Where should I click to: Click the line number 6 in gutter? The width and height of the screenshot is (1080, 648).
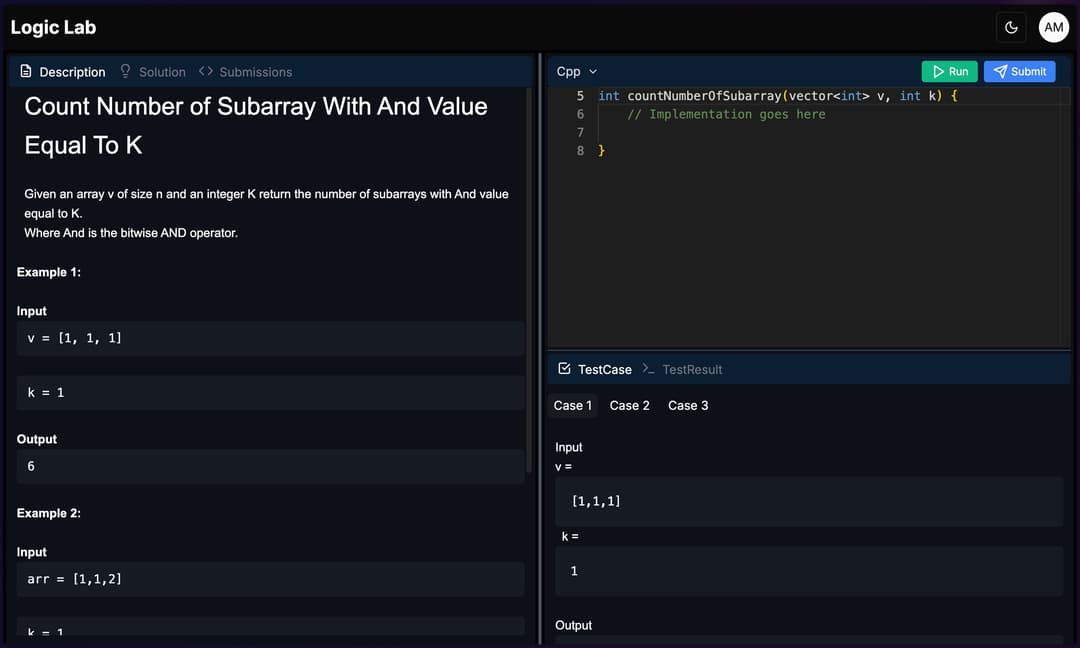(580, 114)
